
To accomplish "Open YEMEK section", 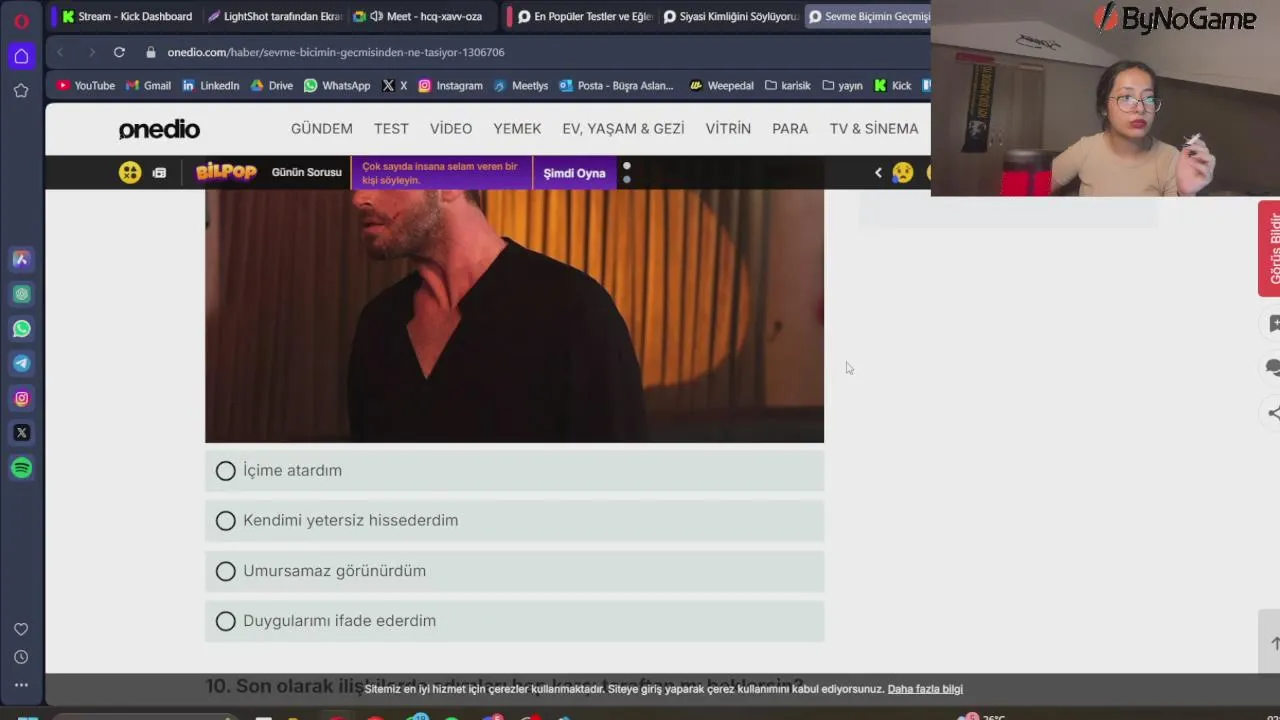I will [517, 129].
